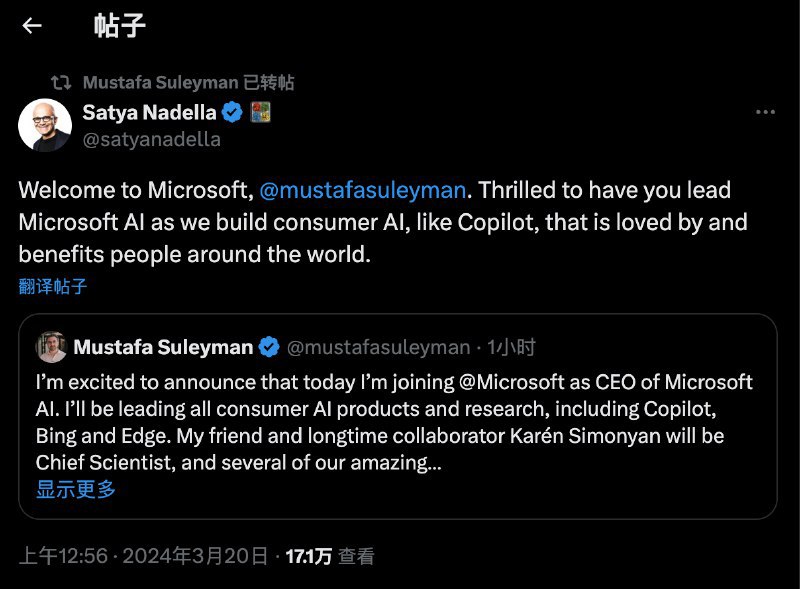
Task: Open the more options ellipsis menu
Action: [765, 113]
